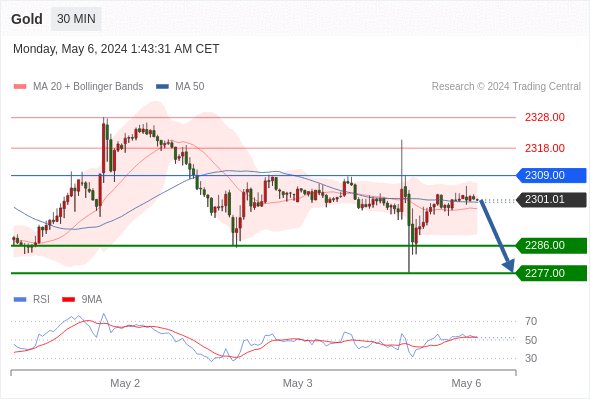
Task: Click the RSI 70 level label
Action: (531, 321)
